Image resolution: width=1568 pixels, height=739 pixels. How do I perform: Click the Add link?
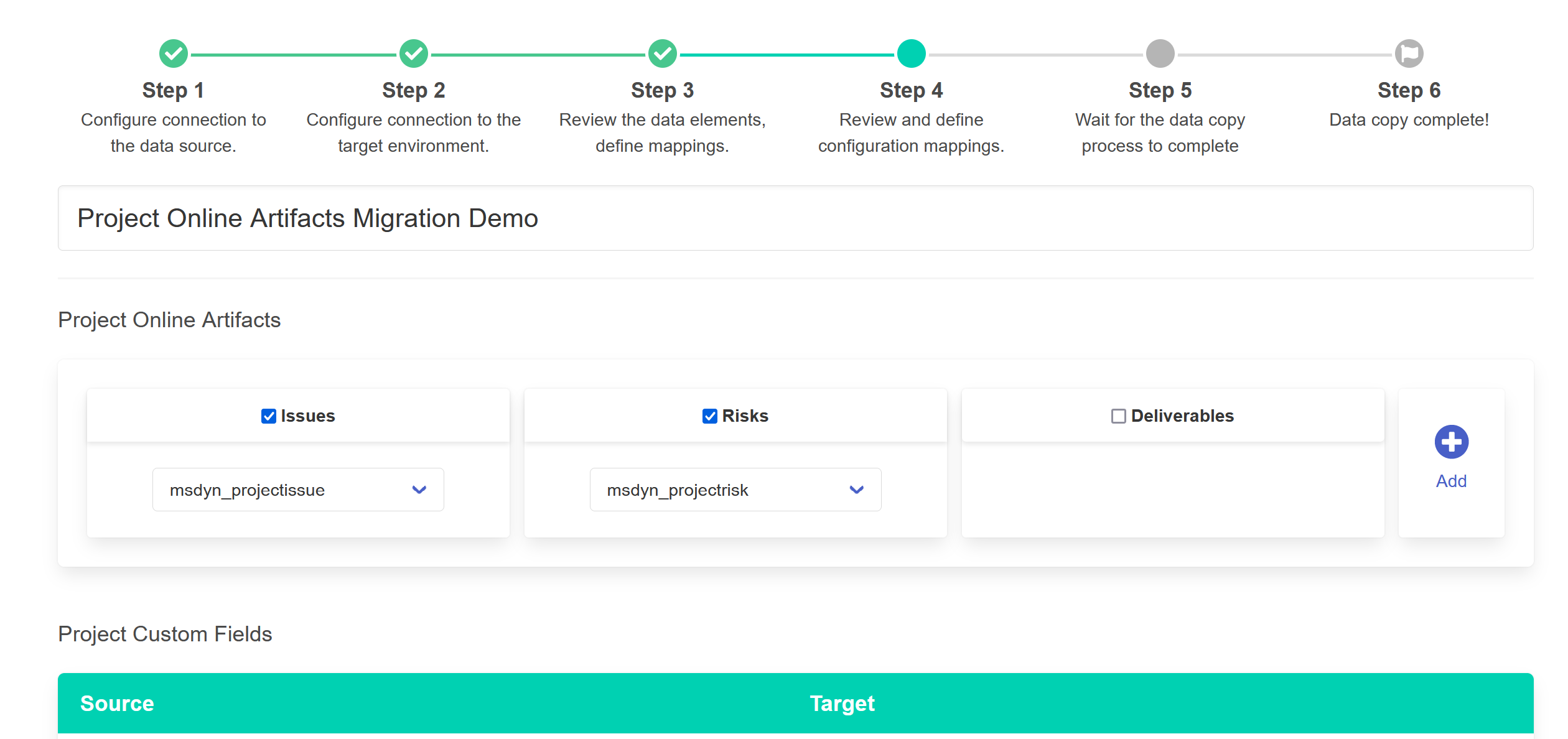pyautogui.click(x=1450, y=480)
